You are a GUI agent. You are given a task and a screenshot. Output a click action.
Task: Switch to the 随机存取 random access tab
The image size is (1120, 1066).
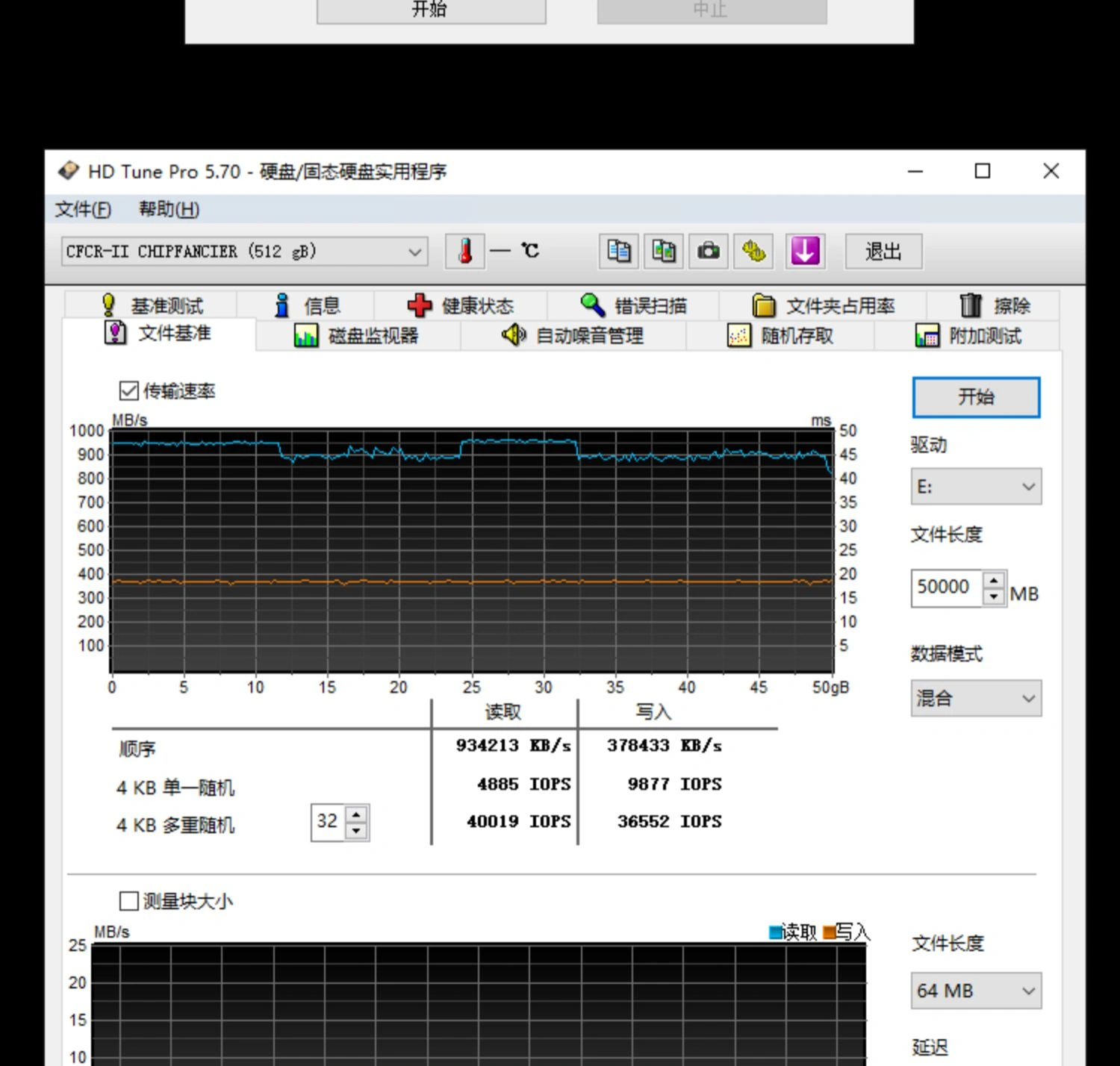(780, 336)
